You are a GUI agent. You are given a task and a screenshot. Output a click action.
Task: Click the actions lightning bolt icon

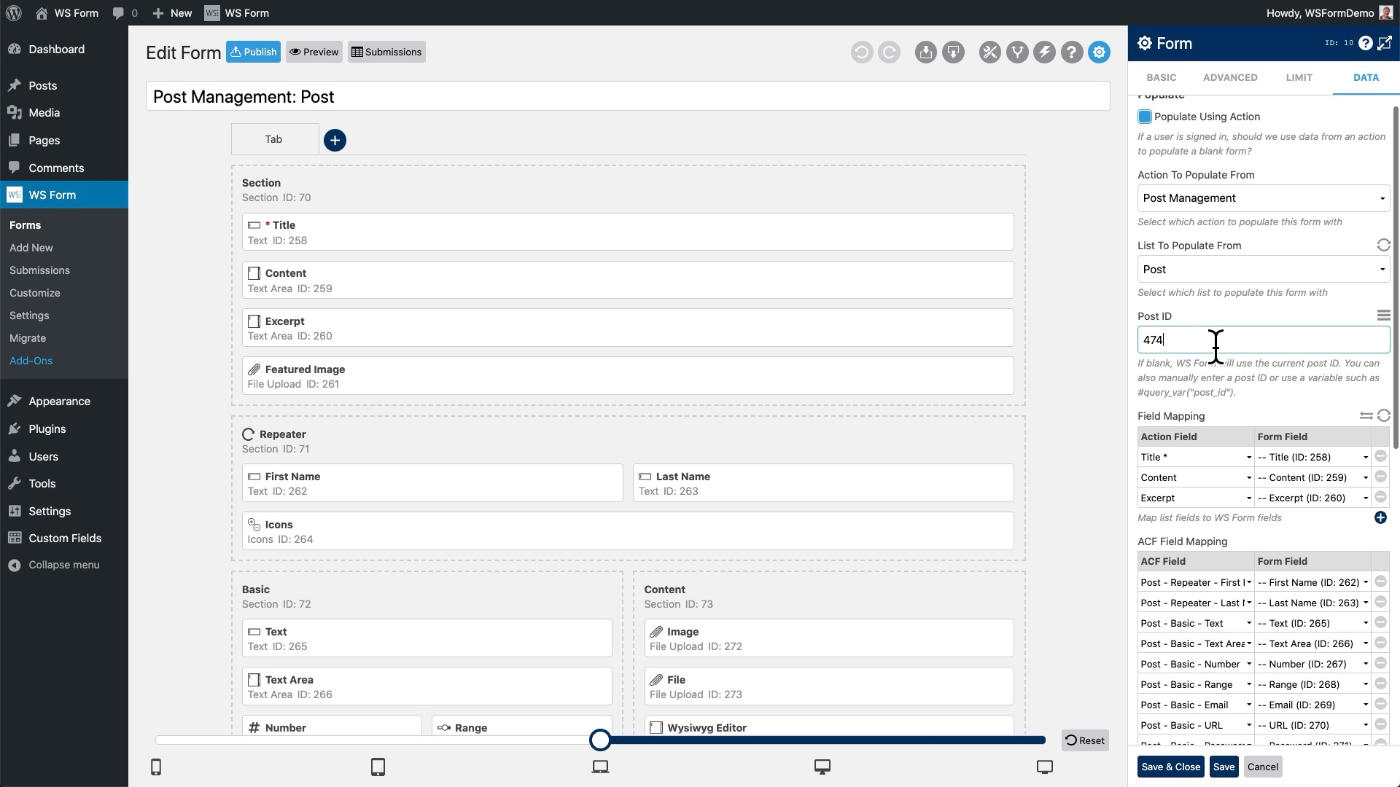1044,51
